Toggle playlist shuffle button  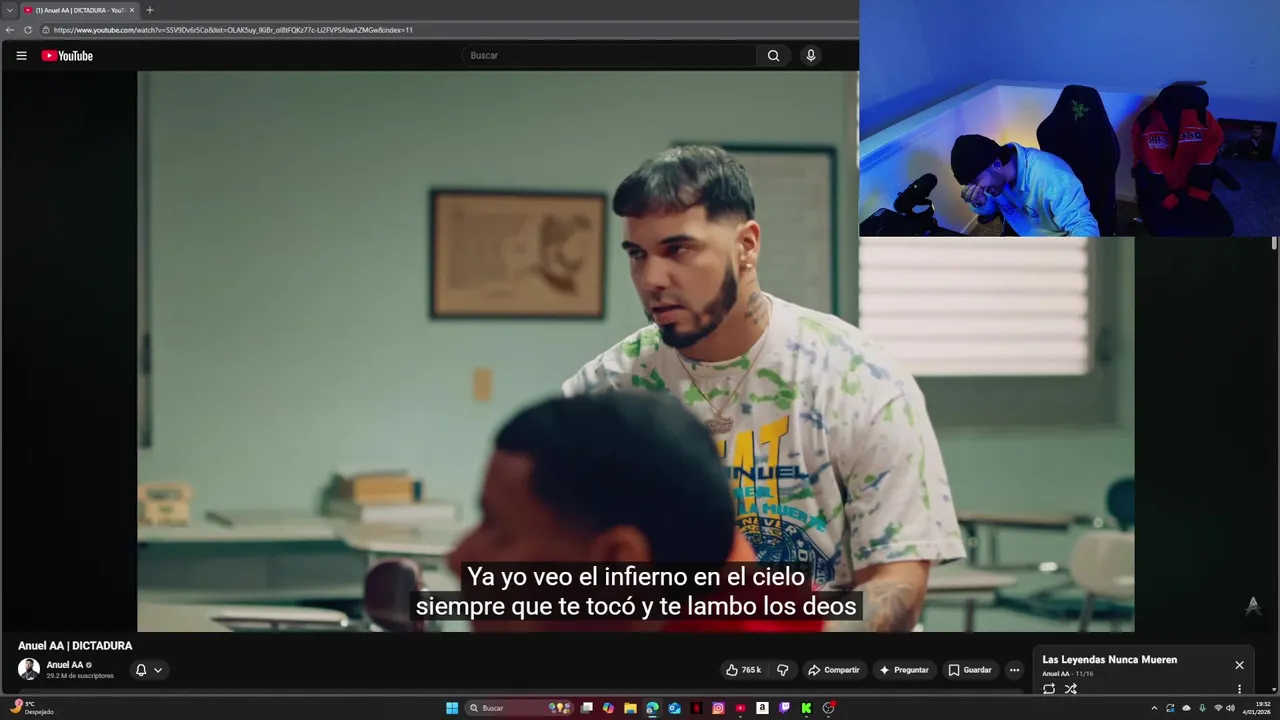[1071, 689]
